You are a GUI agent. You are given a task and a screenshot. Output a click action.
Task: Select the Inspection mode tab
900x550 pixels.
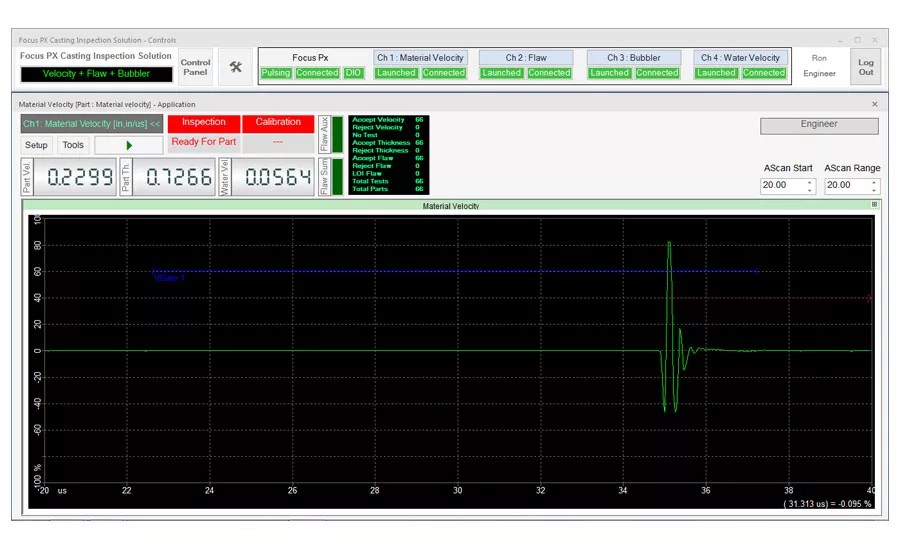(204, 122)
